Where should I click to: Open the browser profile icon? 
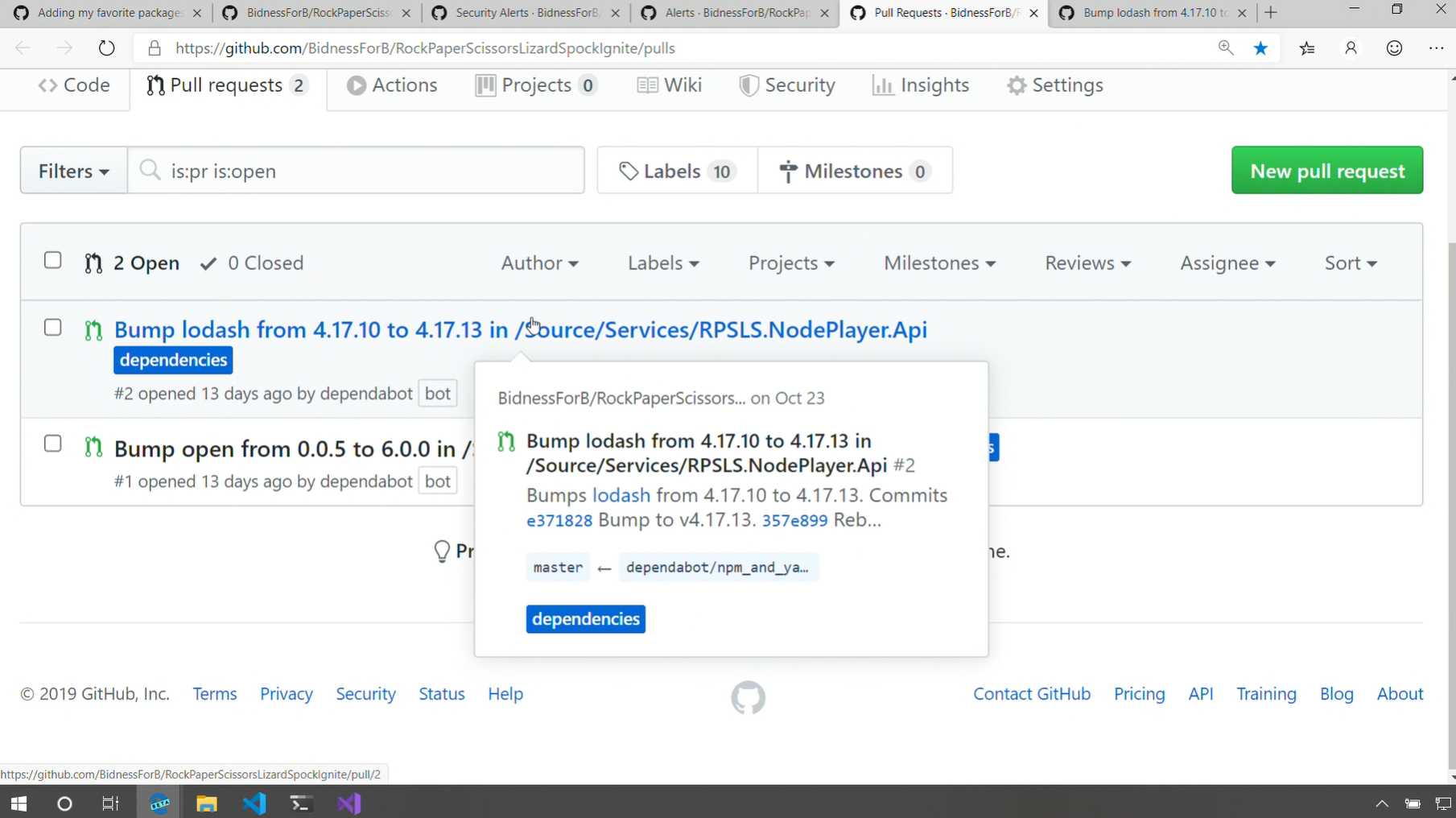[x=1351, y=48]
